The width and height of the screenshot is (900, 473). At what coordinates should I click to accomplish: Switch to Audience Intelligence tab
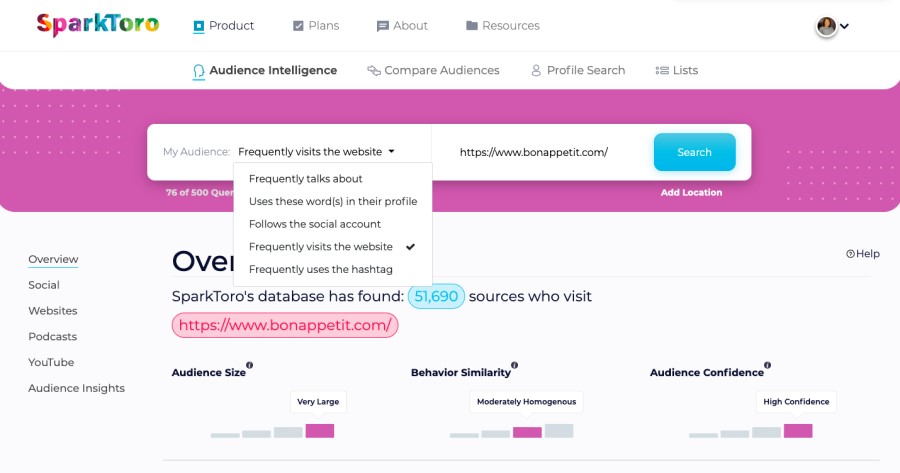(265, 71)
